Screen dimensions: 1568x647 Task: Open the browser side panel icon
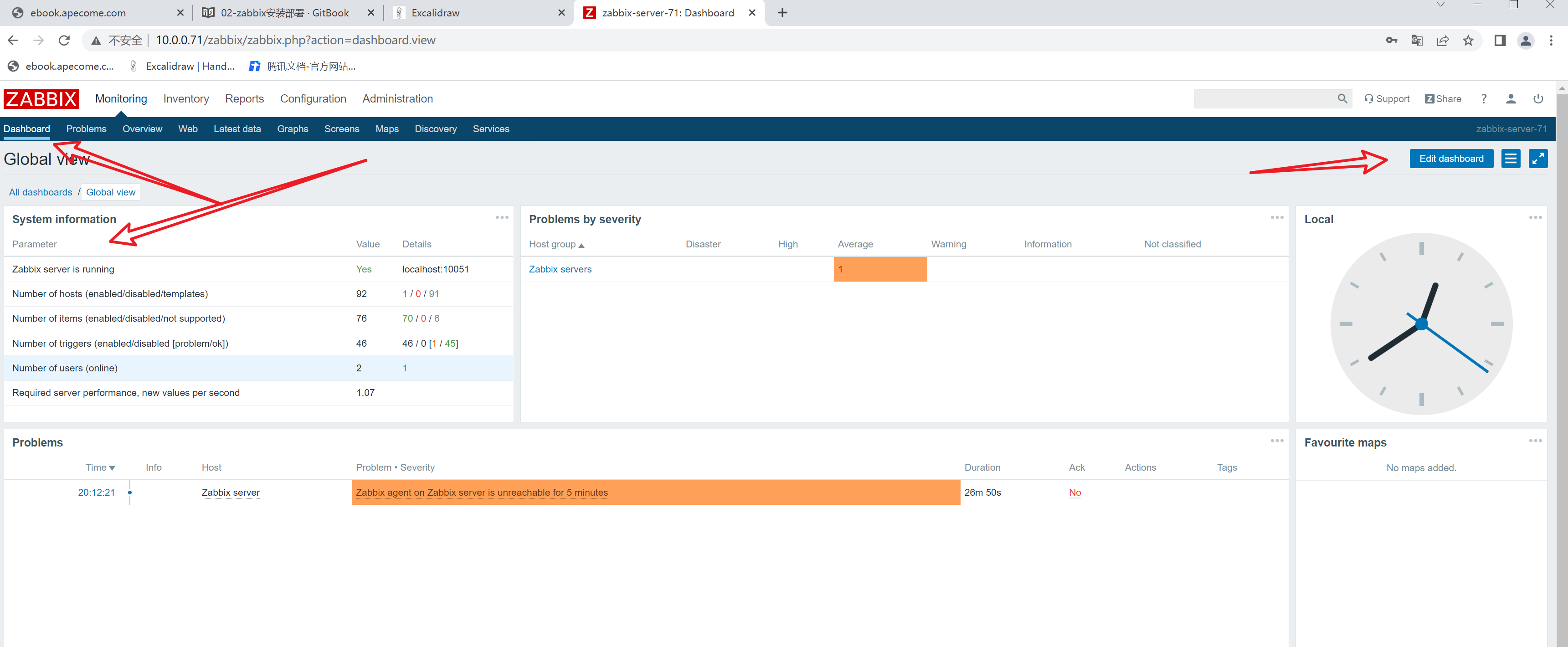click(x=1500, y=40)
